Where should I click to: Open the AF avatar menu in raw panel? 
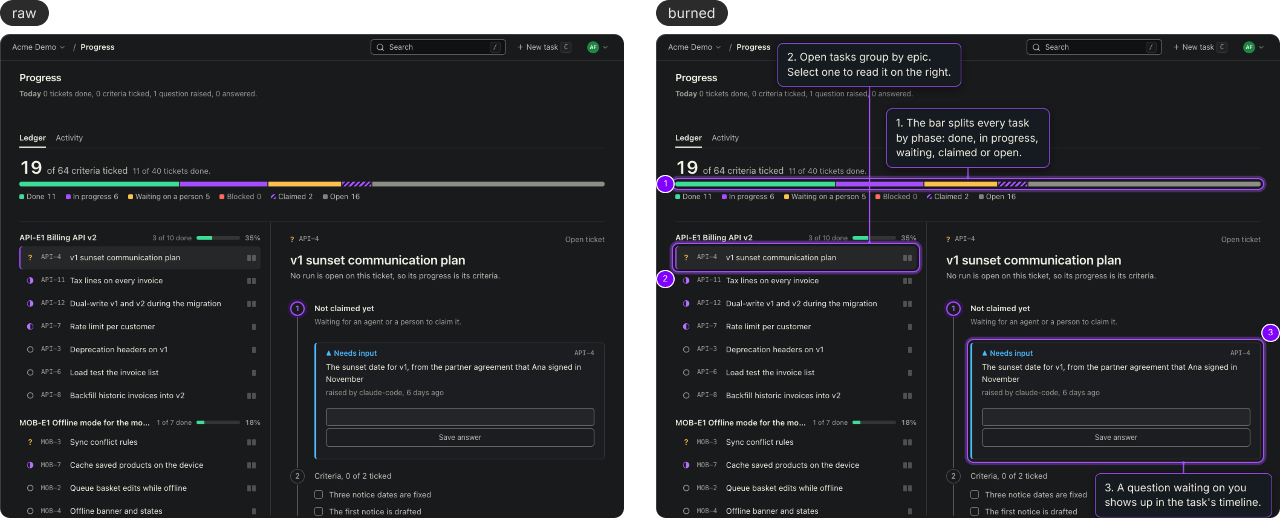tap(597, 47)
